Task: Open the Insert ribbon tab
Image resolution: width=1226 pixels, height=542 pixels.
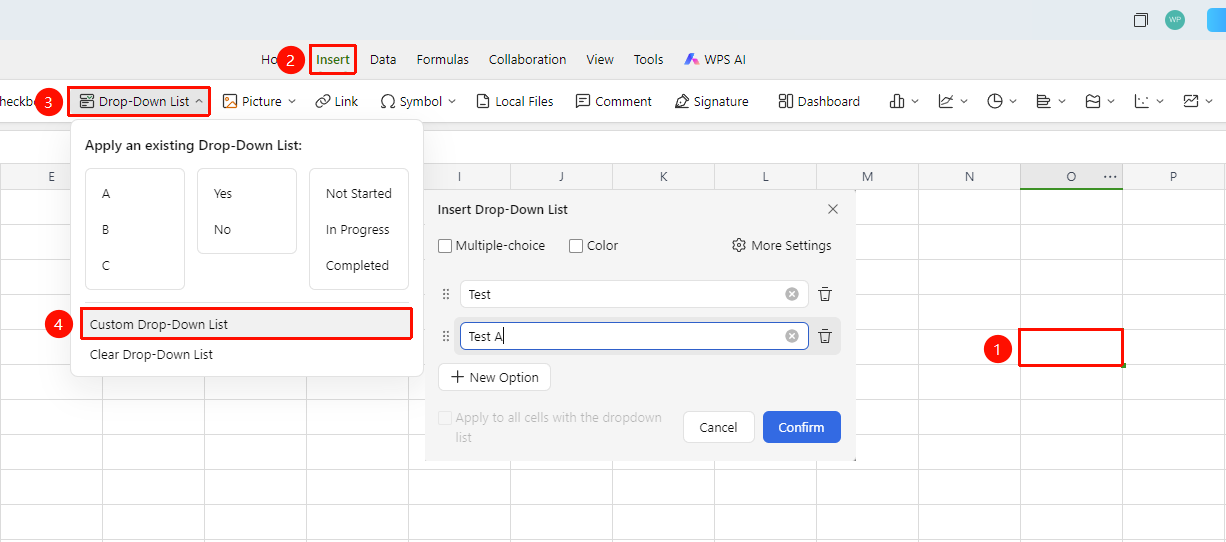Action: click(333, 60)
